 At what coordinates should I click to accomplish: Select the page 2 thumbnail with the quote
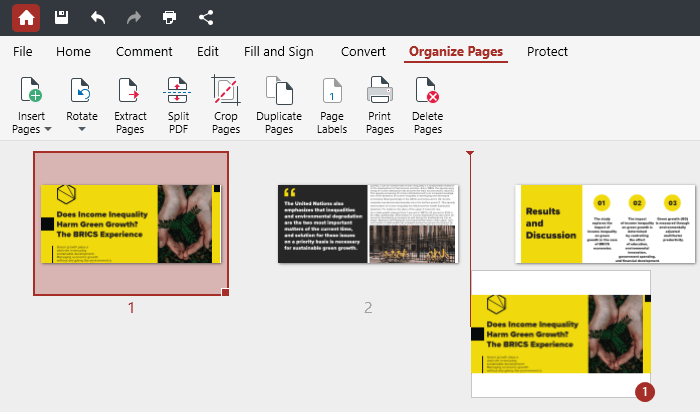(368, 224)
